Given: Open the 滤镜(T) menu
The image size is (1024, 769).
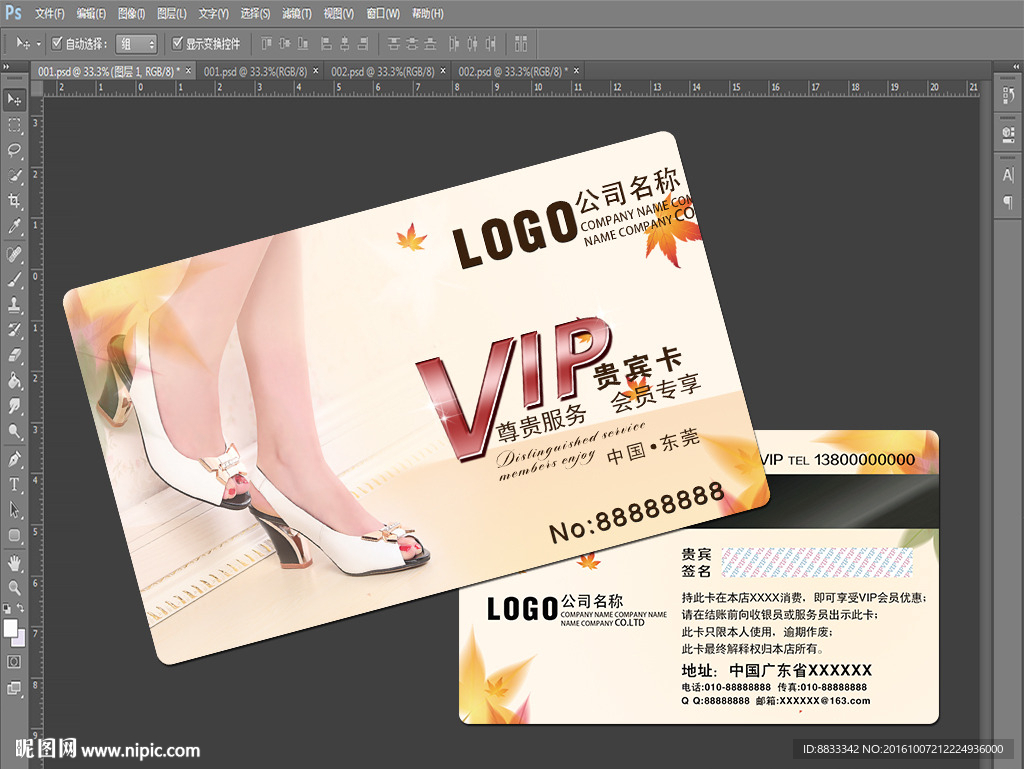Looking at the screenshot, I should coord(296,13).
